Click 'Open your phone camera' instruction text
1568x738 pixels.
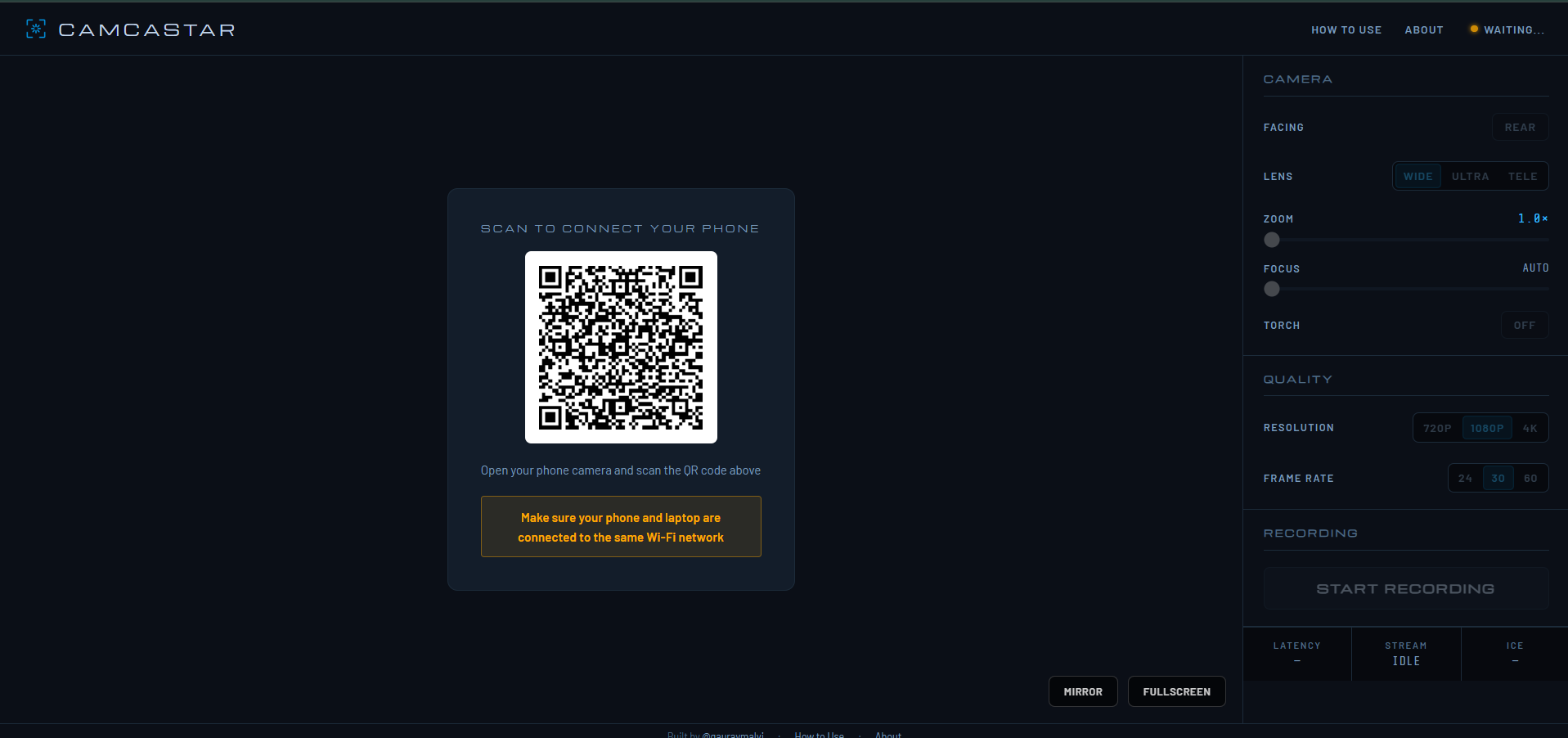[621, 470]
